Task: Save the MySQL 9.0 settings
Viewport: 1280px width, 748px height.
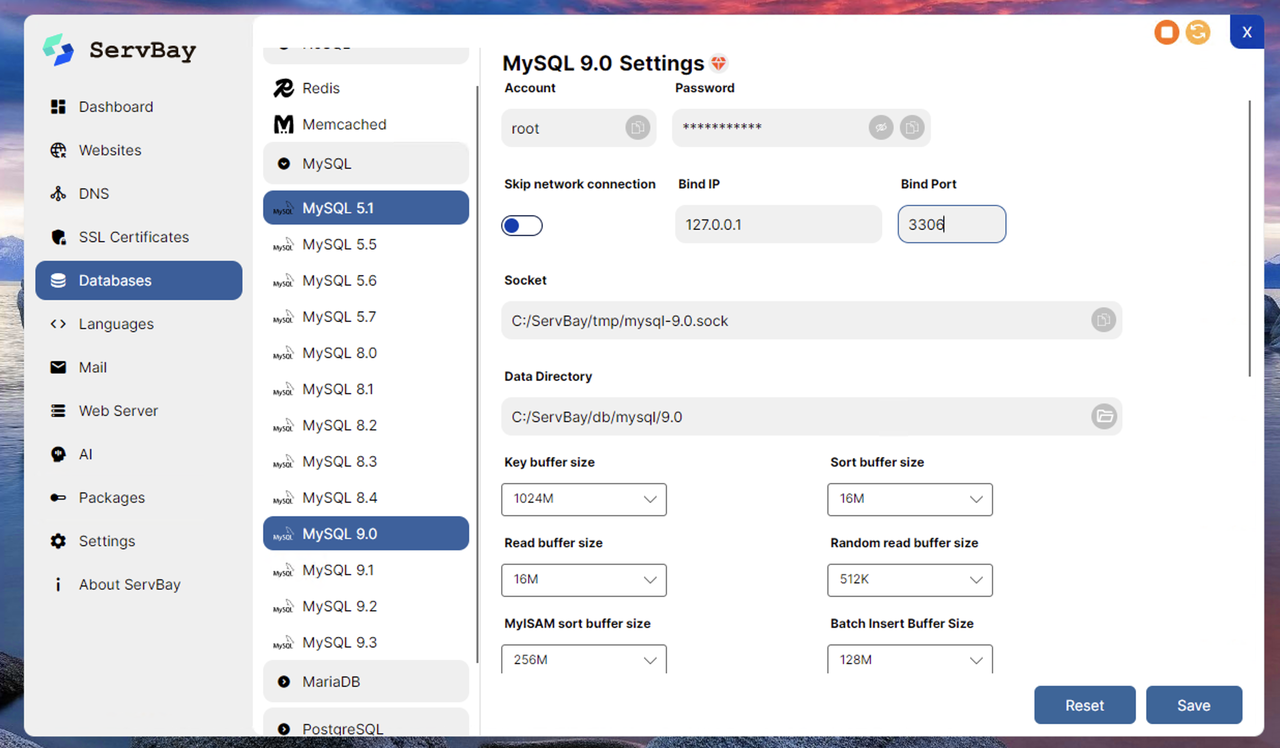Action: click(x=1194, y=705)
